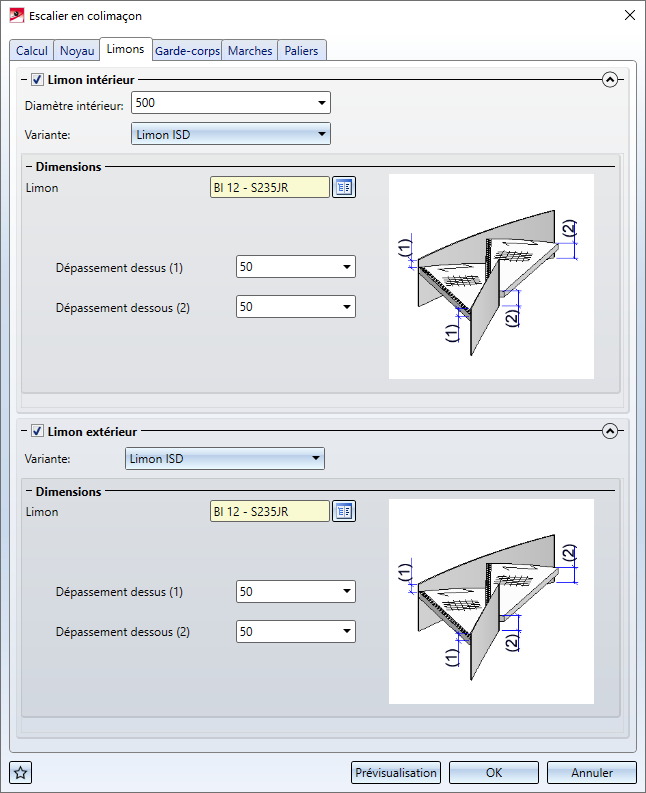Viewport: 646px width, 793px height.
Task: Click the inner stringer illustration image
Action: 491,277
